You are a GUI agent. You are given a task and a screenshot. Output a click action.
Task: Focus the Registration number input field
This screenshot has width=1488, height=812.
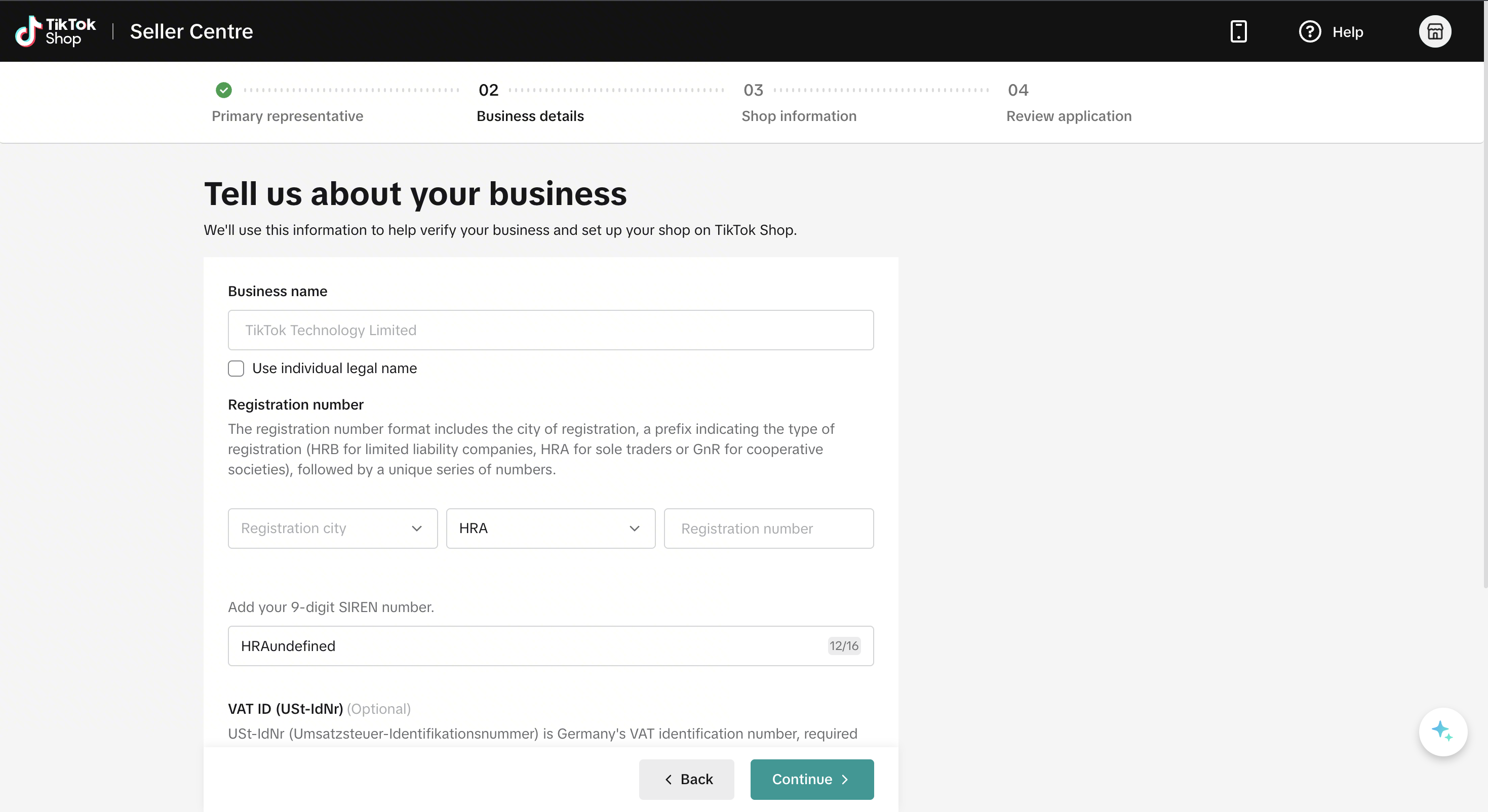[x=768, y=529]
